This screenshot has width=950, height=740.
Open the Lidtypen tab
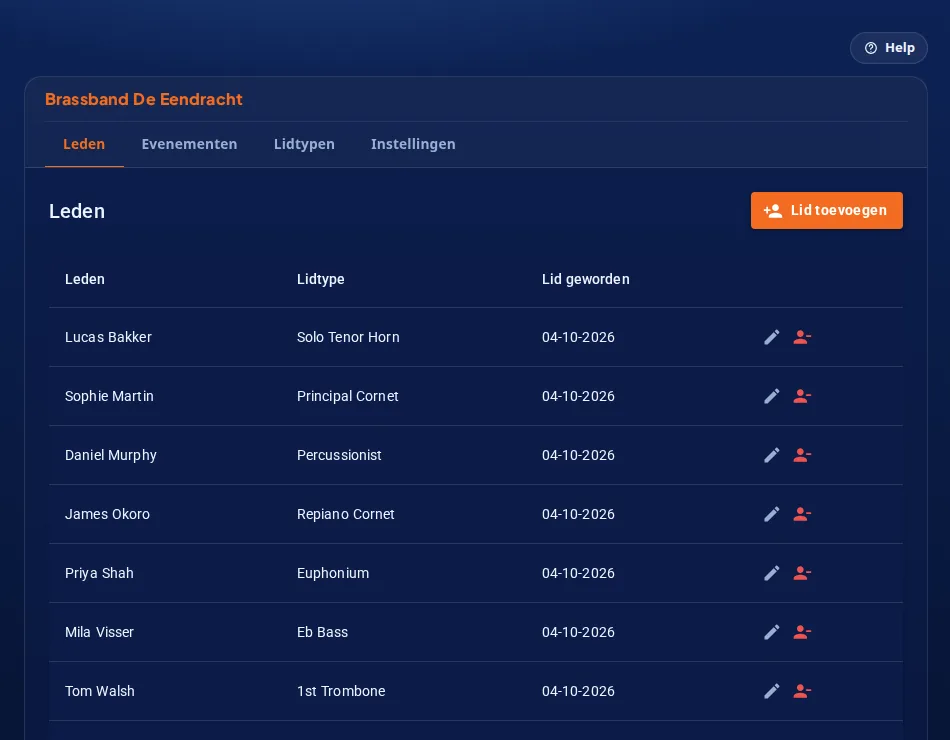coord(304,144)
